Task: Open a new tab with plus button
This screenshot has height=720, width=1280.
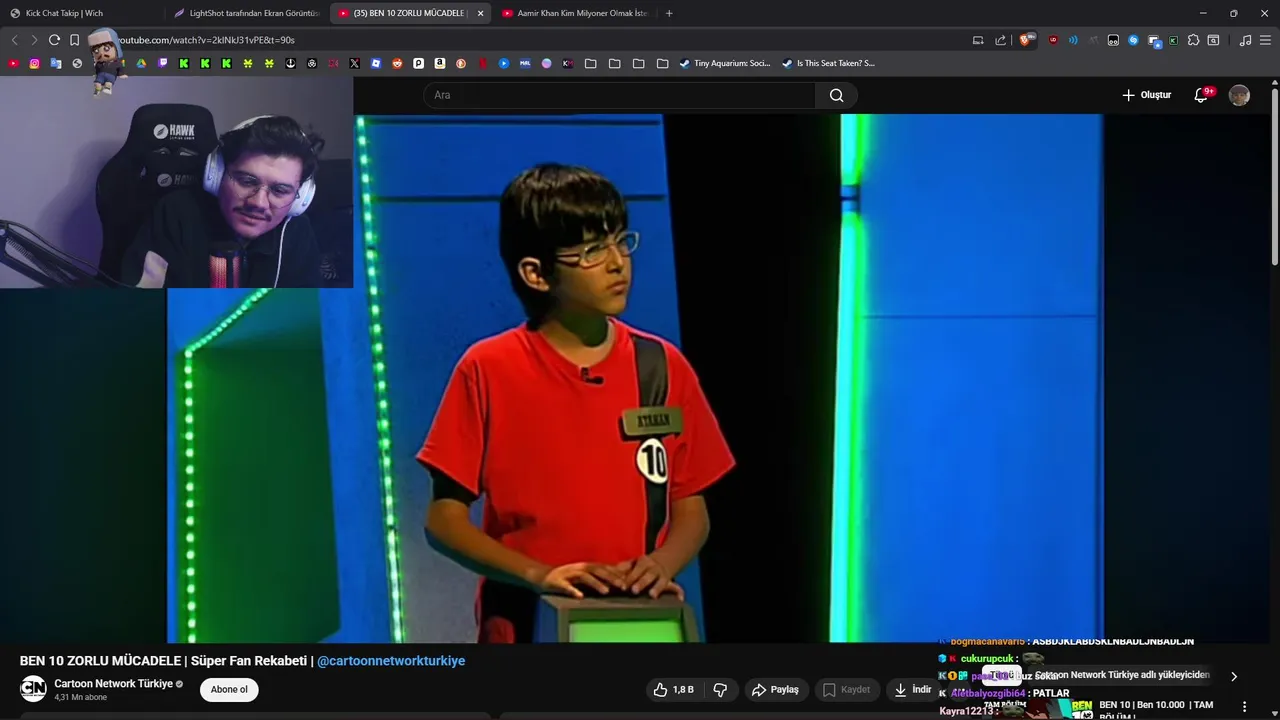Action: pyautogui.click(x=669, y=13)
